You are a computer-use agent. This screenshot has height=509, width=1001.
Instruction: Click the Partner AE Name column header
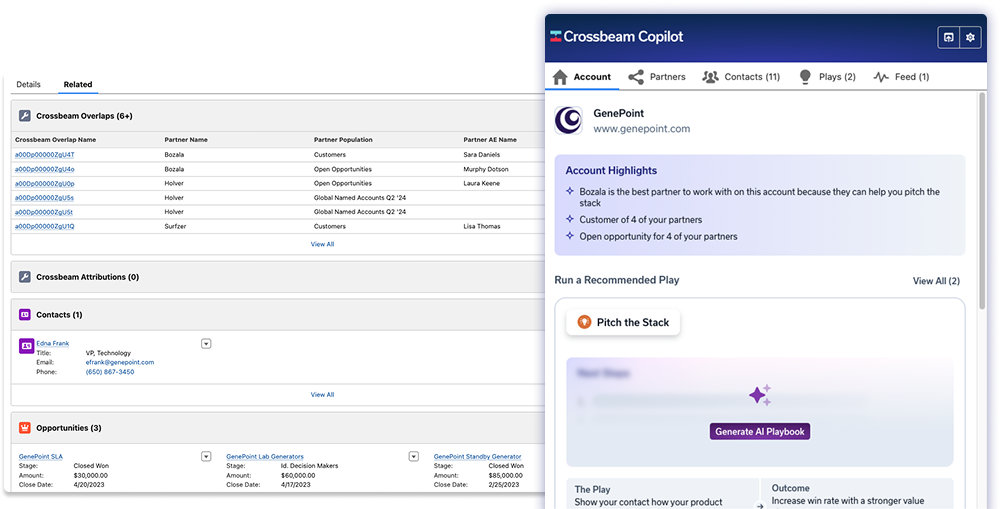[x=490, y=139]
